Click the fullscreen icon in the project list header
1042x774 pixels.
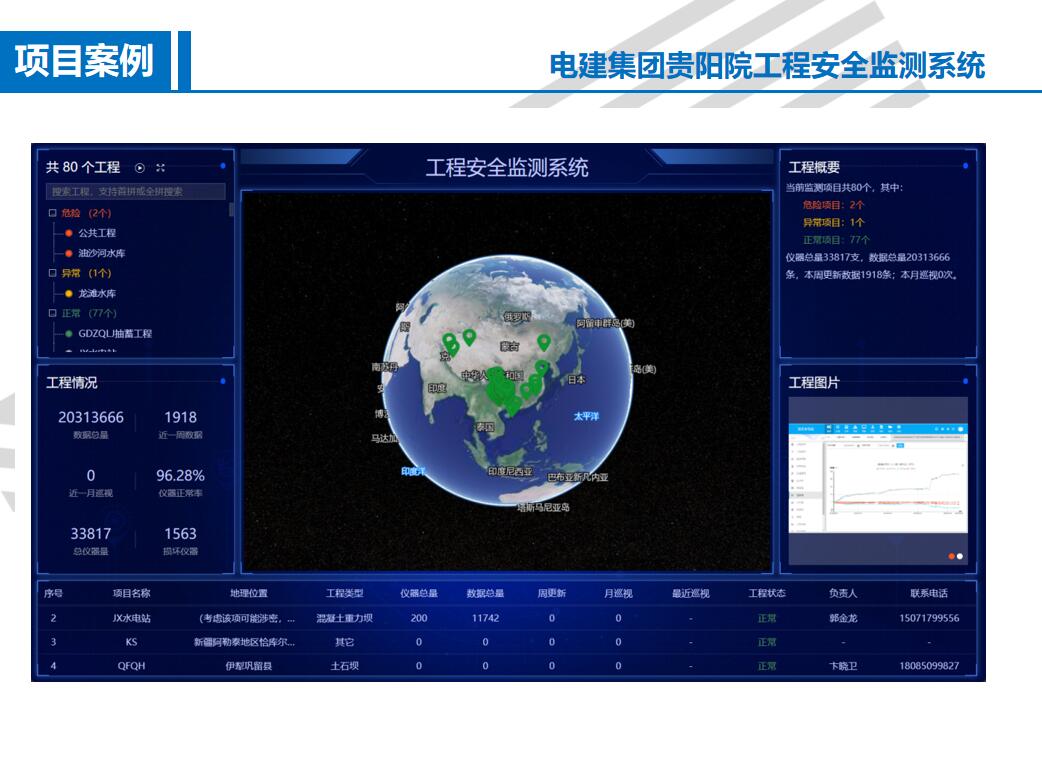click(x=160, y=167)
